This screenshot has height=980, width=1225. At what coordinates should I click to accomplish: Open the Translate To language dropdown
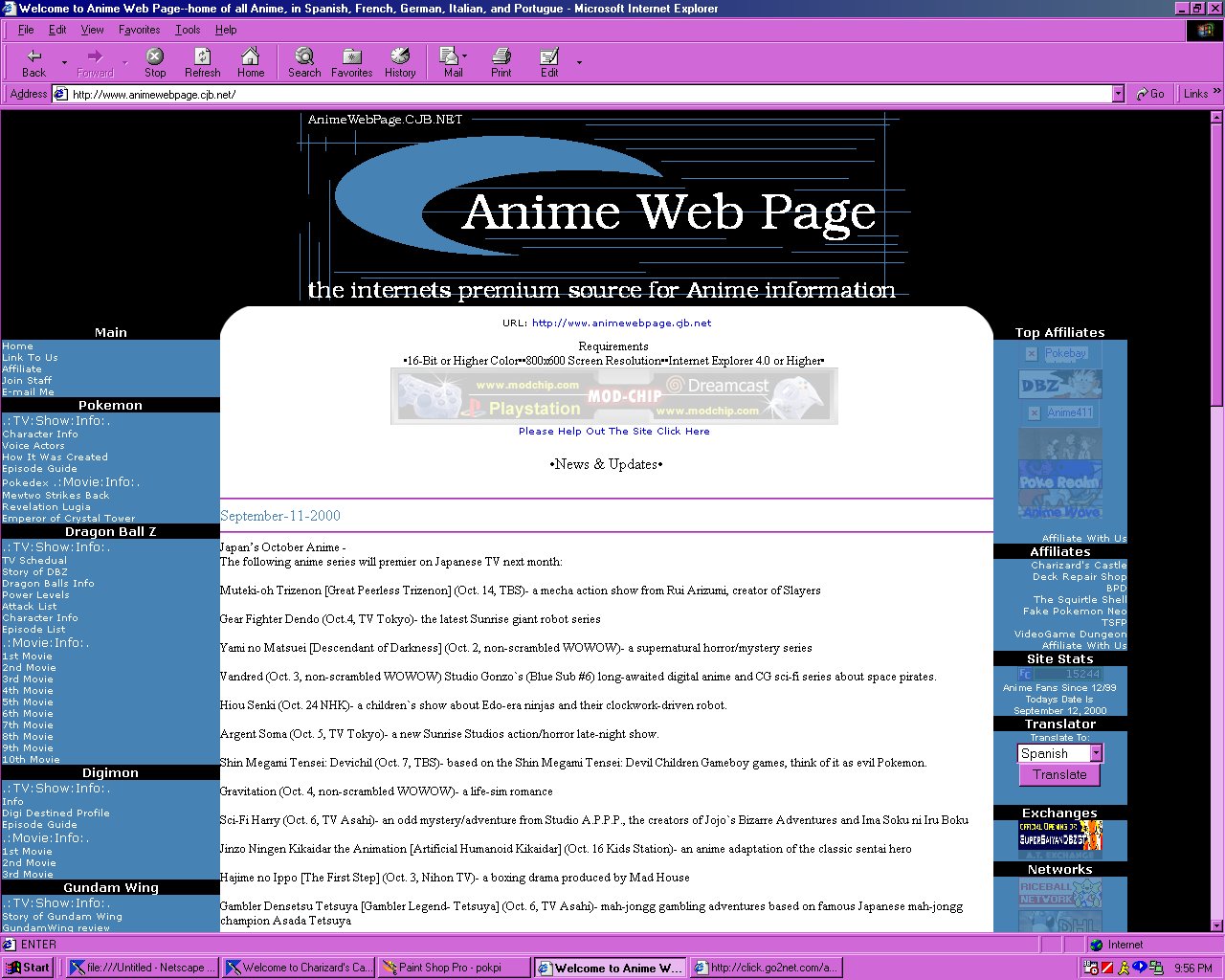click(x=1059, y=753)
